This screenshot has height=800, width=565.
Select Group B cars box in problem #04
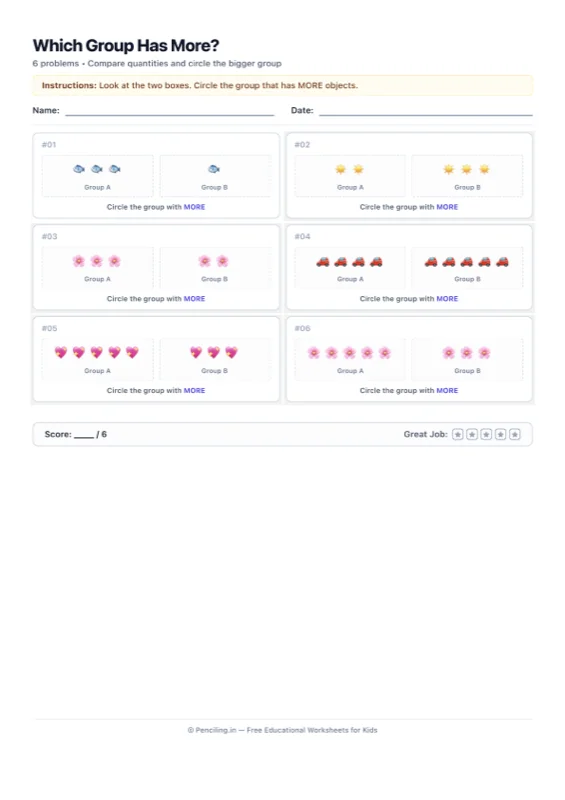click(x=468, y=268)
